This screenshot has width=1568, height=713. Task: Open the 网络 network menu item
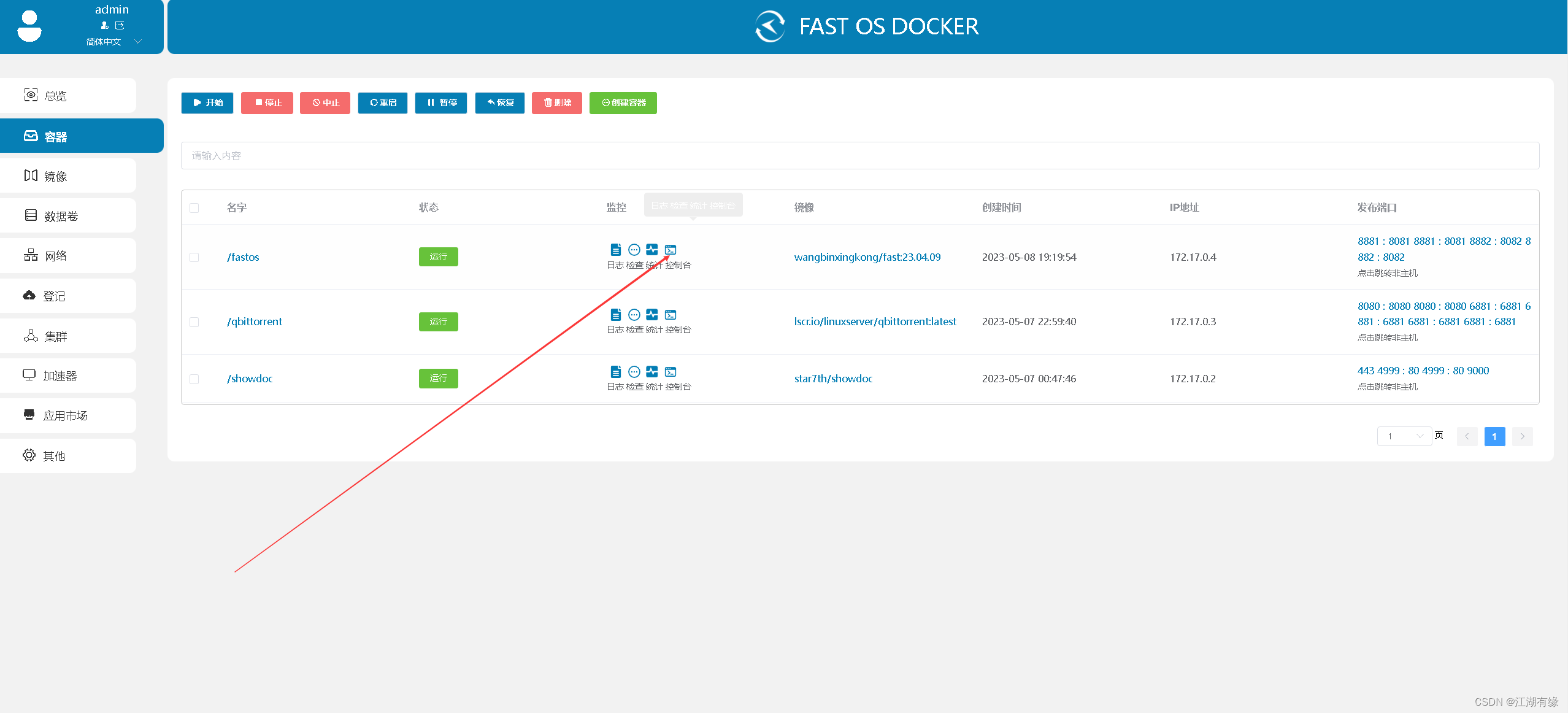point(68,256)
